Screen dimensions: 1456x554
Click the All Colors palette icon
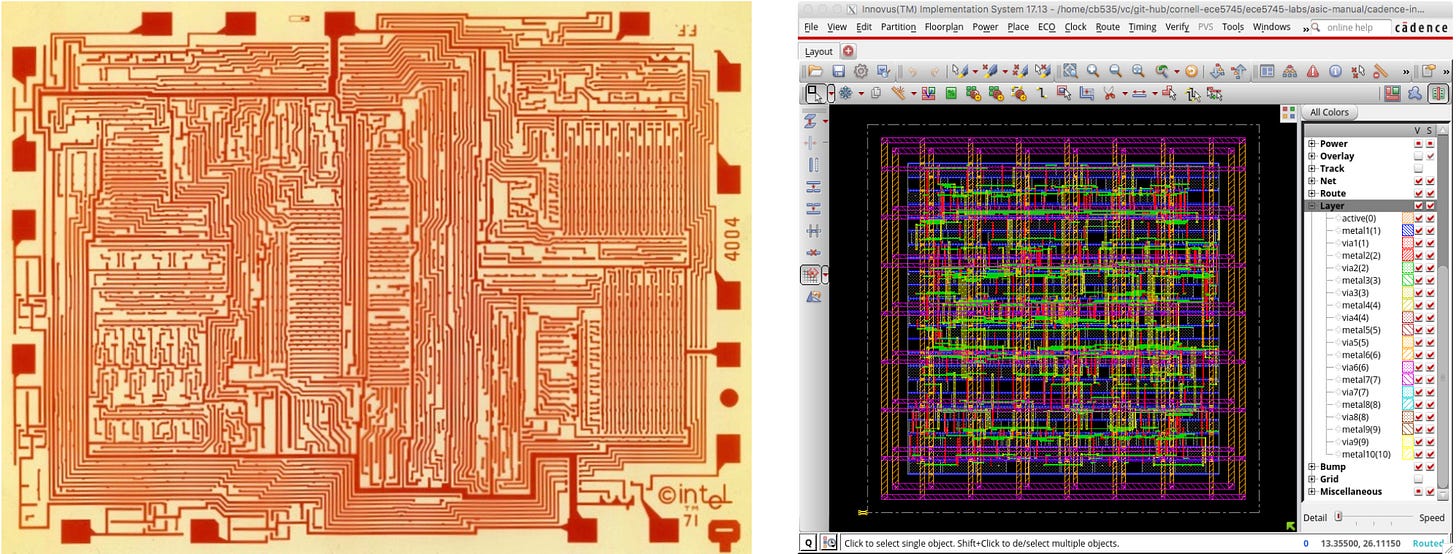(1288, 113)
